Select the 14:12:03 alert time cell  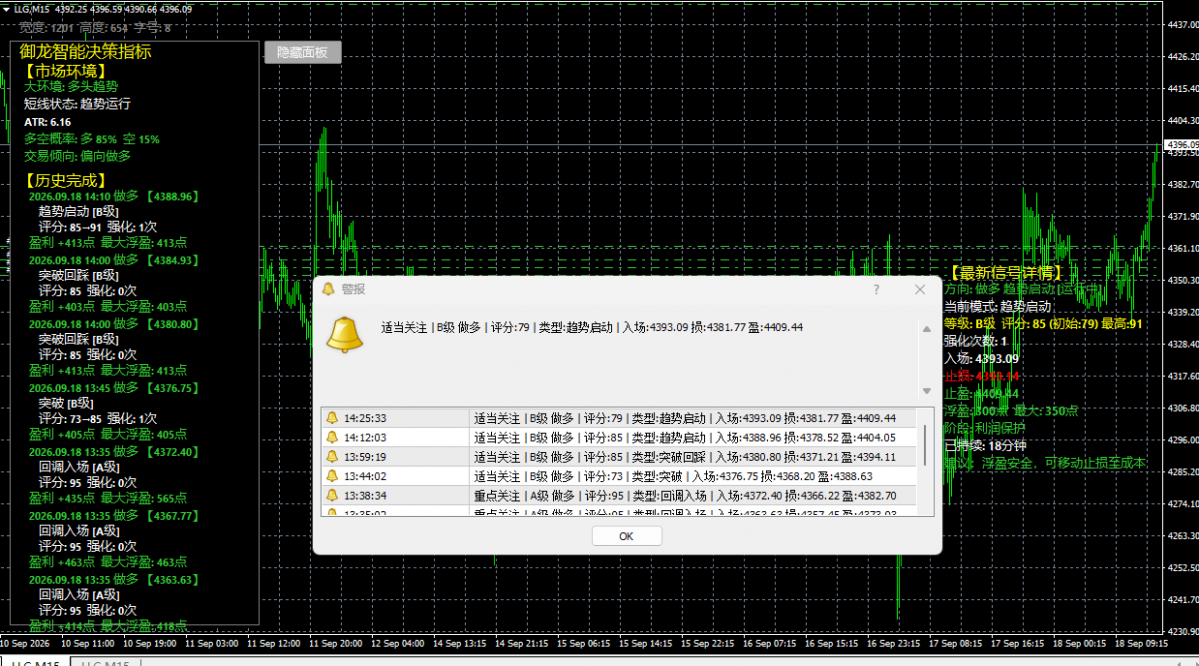[x=365, y=437]
